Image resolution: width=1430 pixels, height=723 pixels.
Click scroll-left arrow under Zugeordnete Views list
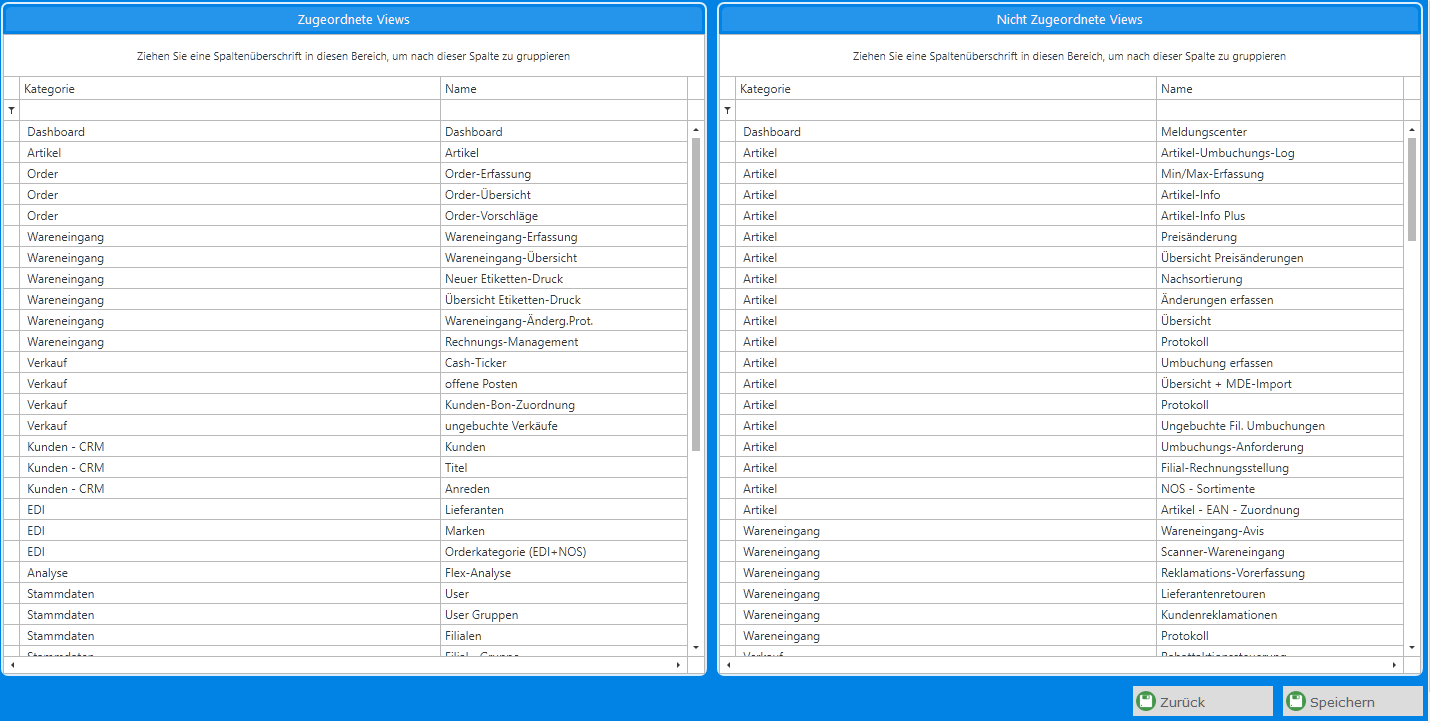tap(12, 664)
